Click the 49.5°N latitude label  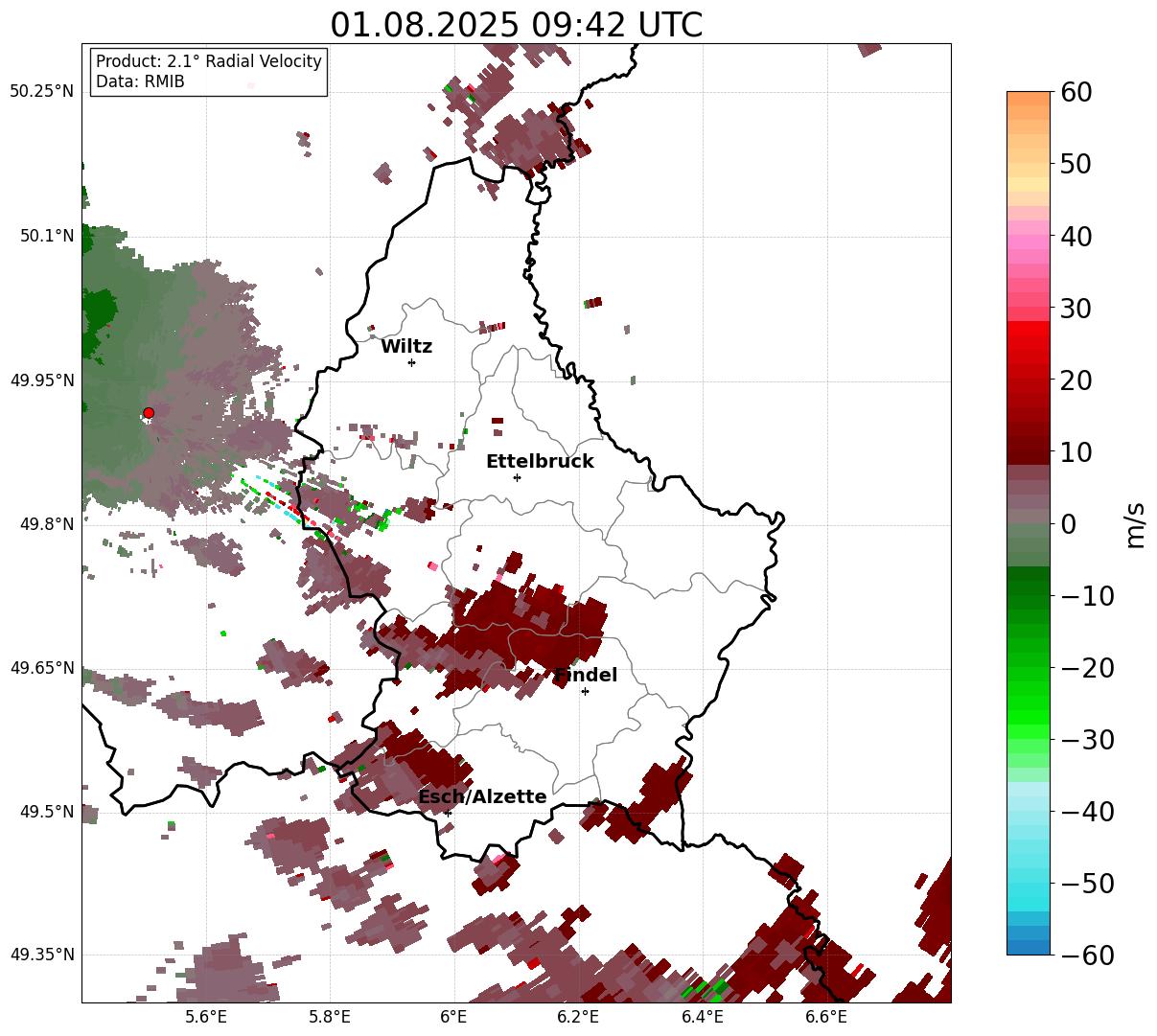pos(46,812)
